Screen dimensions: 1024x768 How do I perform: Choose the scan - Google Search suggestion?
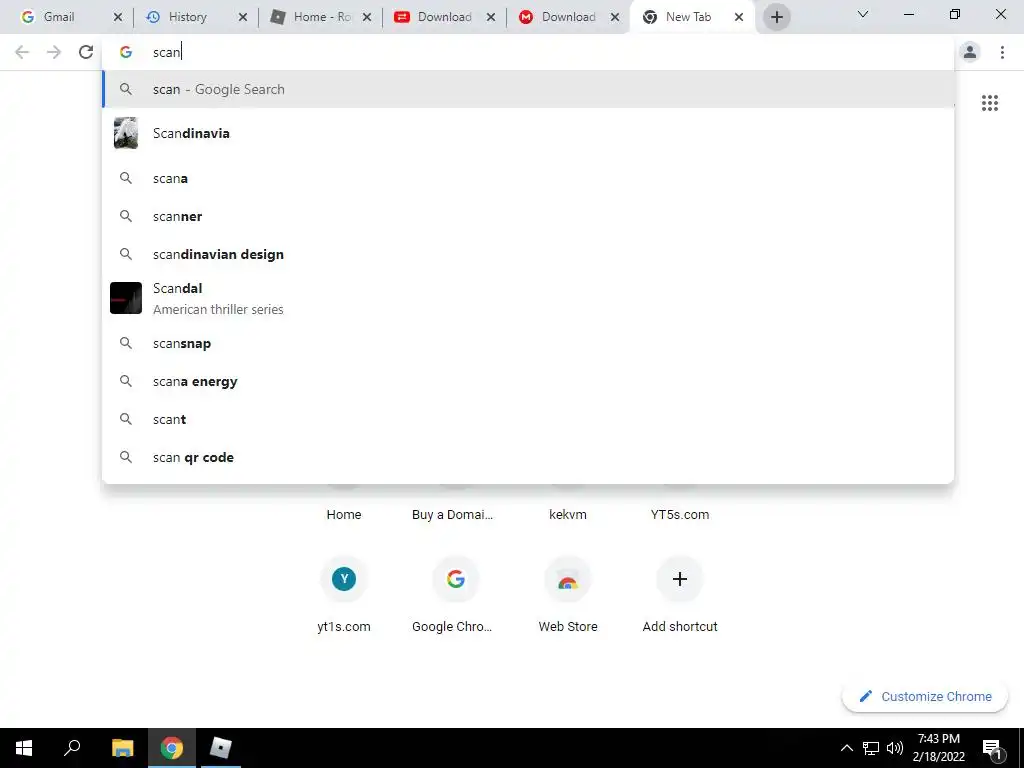(x=528, y=89)
